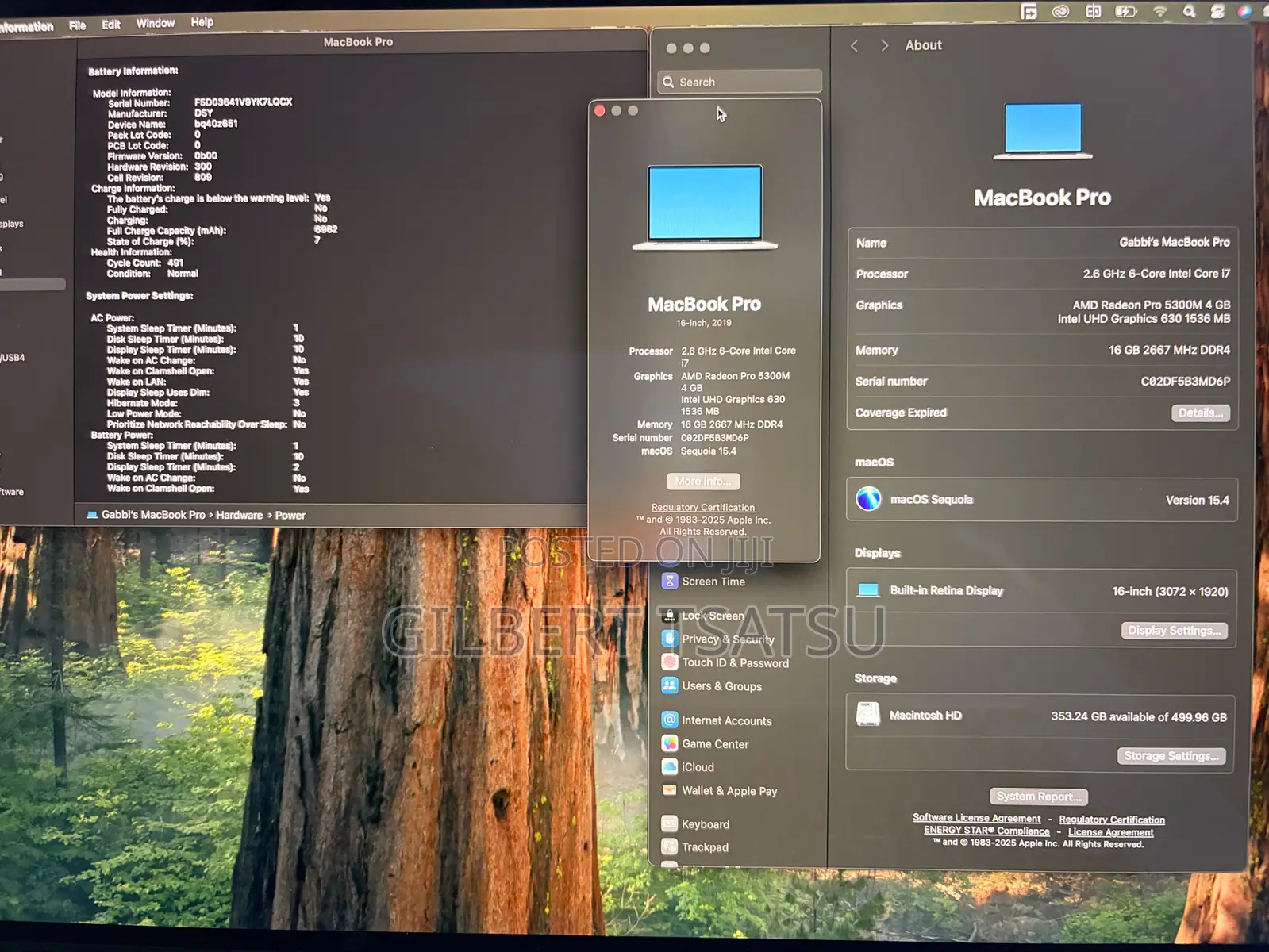Open Screen Time settings
The height and width of the screenshot is (952, 1269).
coord(704,582)
